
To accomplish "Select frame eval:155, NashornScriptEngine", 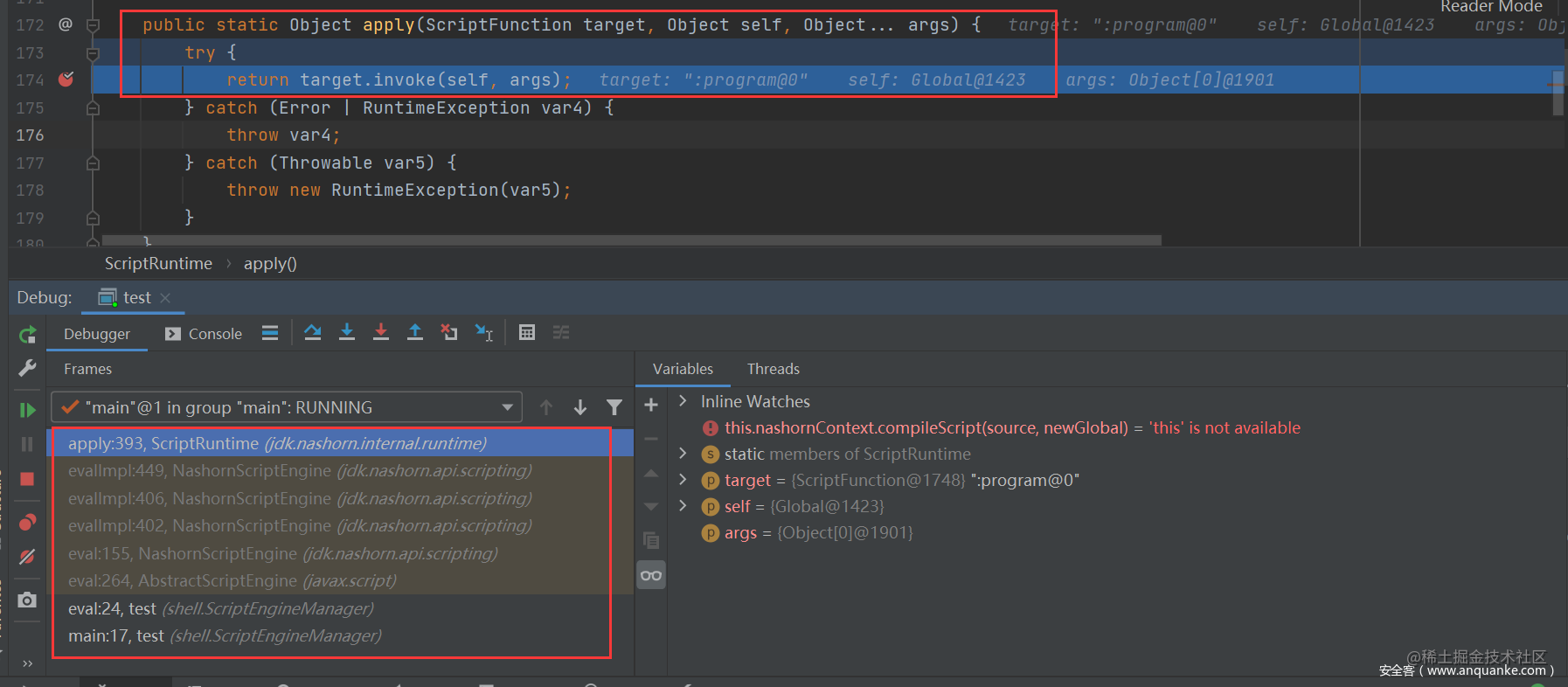I will 340,553.
